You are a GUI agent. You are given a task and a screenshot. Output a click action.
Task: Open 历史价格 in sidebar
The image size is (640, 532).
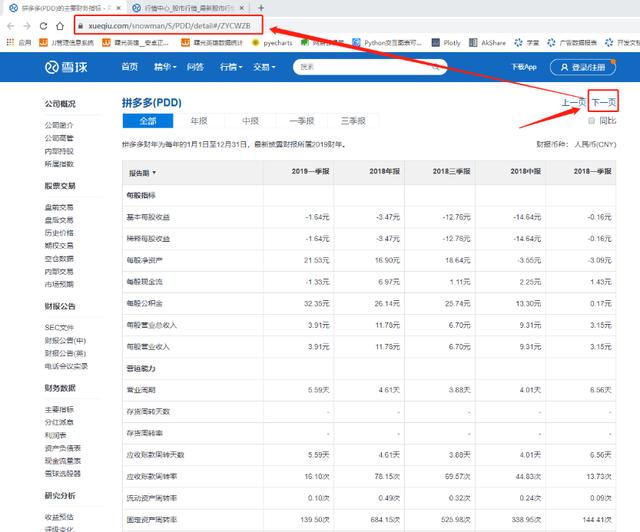pos(59,233)
